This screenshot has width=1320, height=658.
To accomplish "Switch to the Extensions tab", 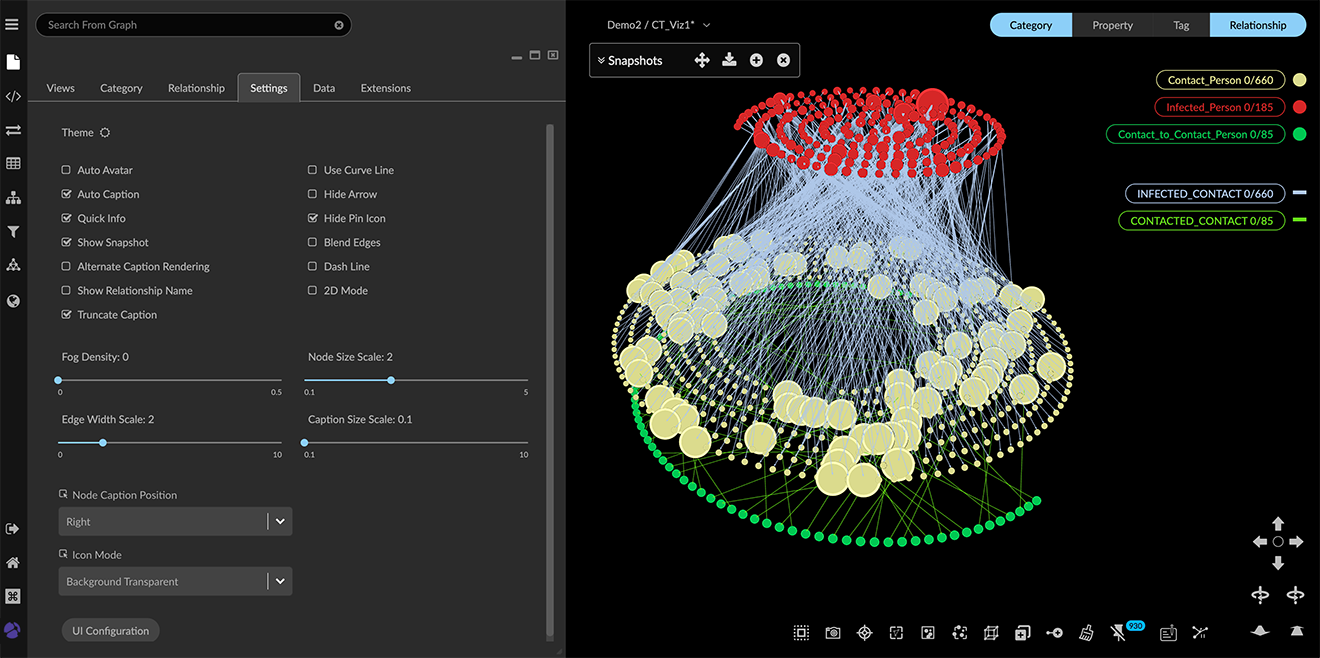I will coord(385,88).
